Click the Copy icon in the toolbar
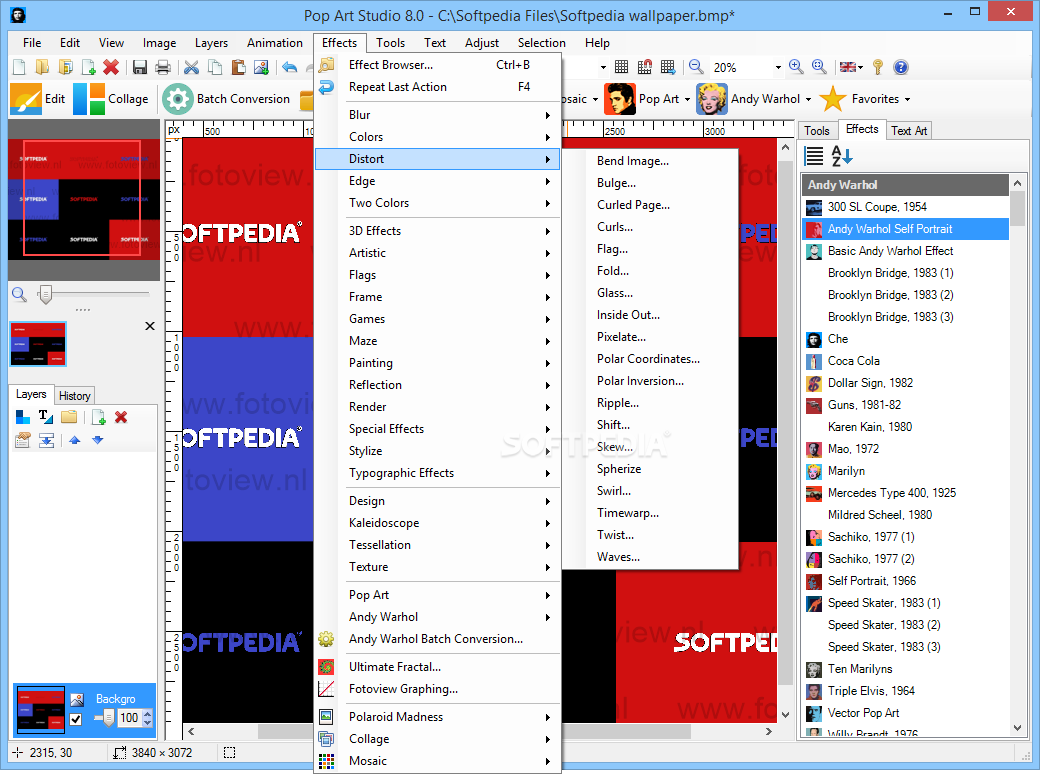This screenshot has height=774, width=1040. (x=215, y=67)
